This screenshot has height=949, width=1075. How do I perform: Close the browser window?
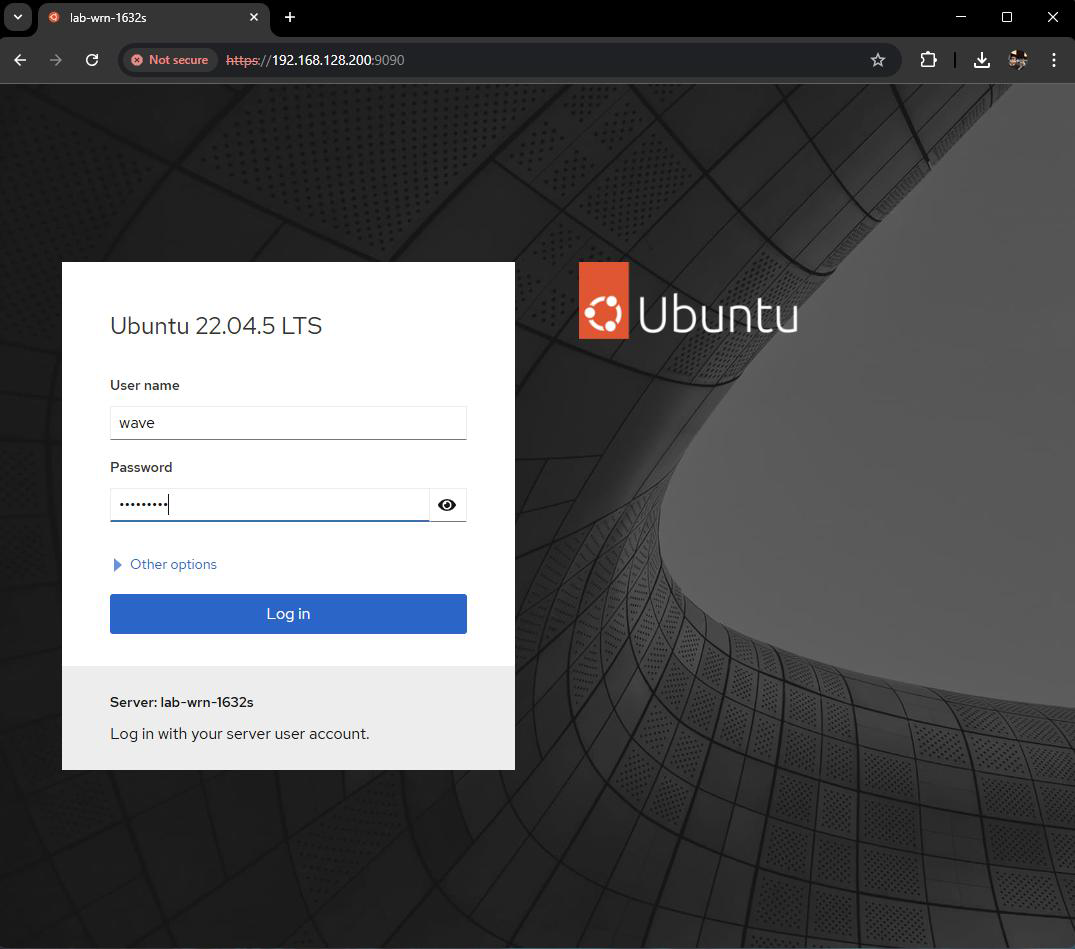tap(1053, 17)
